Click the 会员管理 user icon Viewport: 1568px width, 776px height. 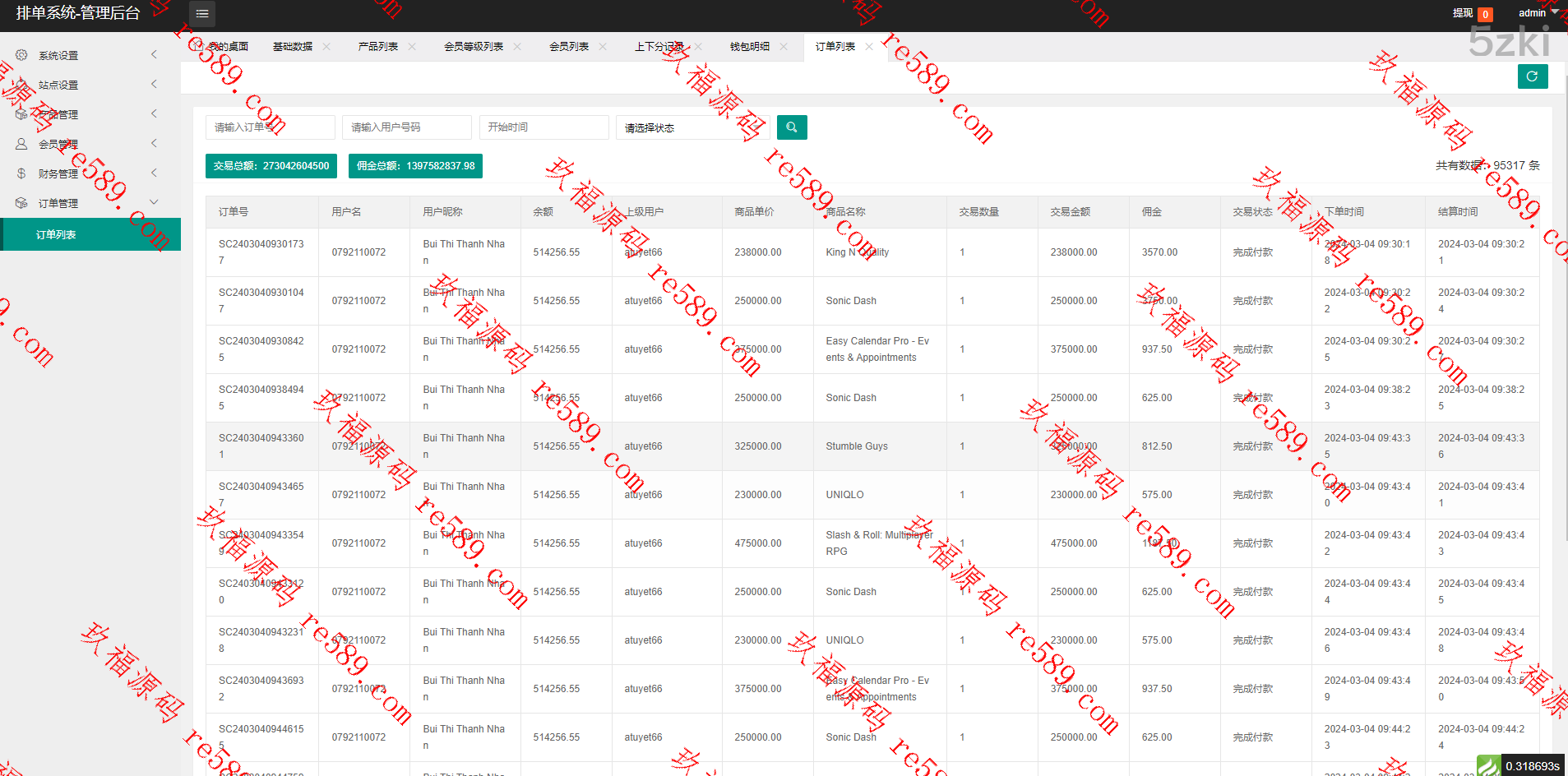click(21, 144)
